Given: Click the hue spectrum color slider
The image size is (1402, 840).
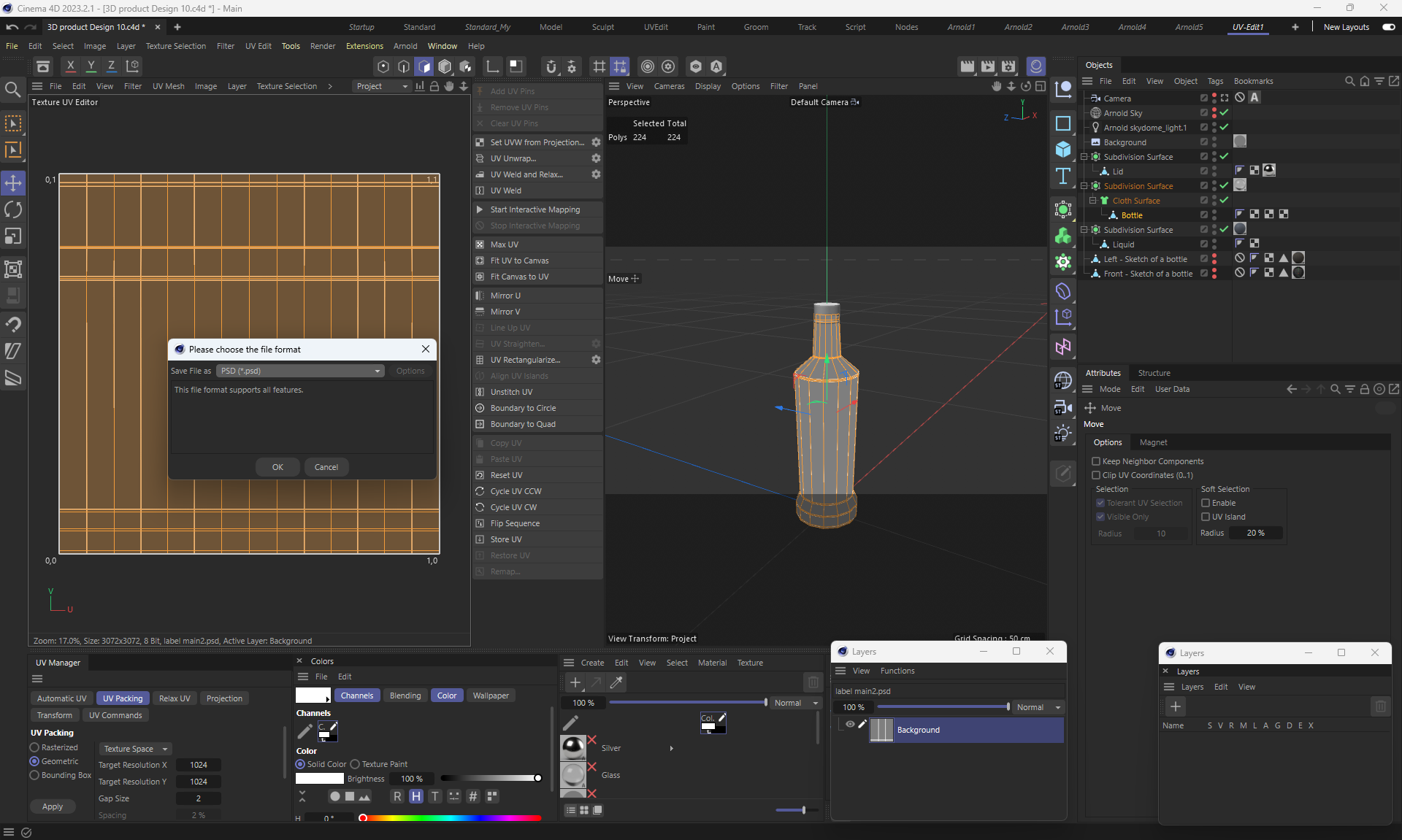Looking at the screenshot, I should pos(451,818).
